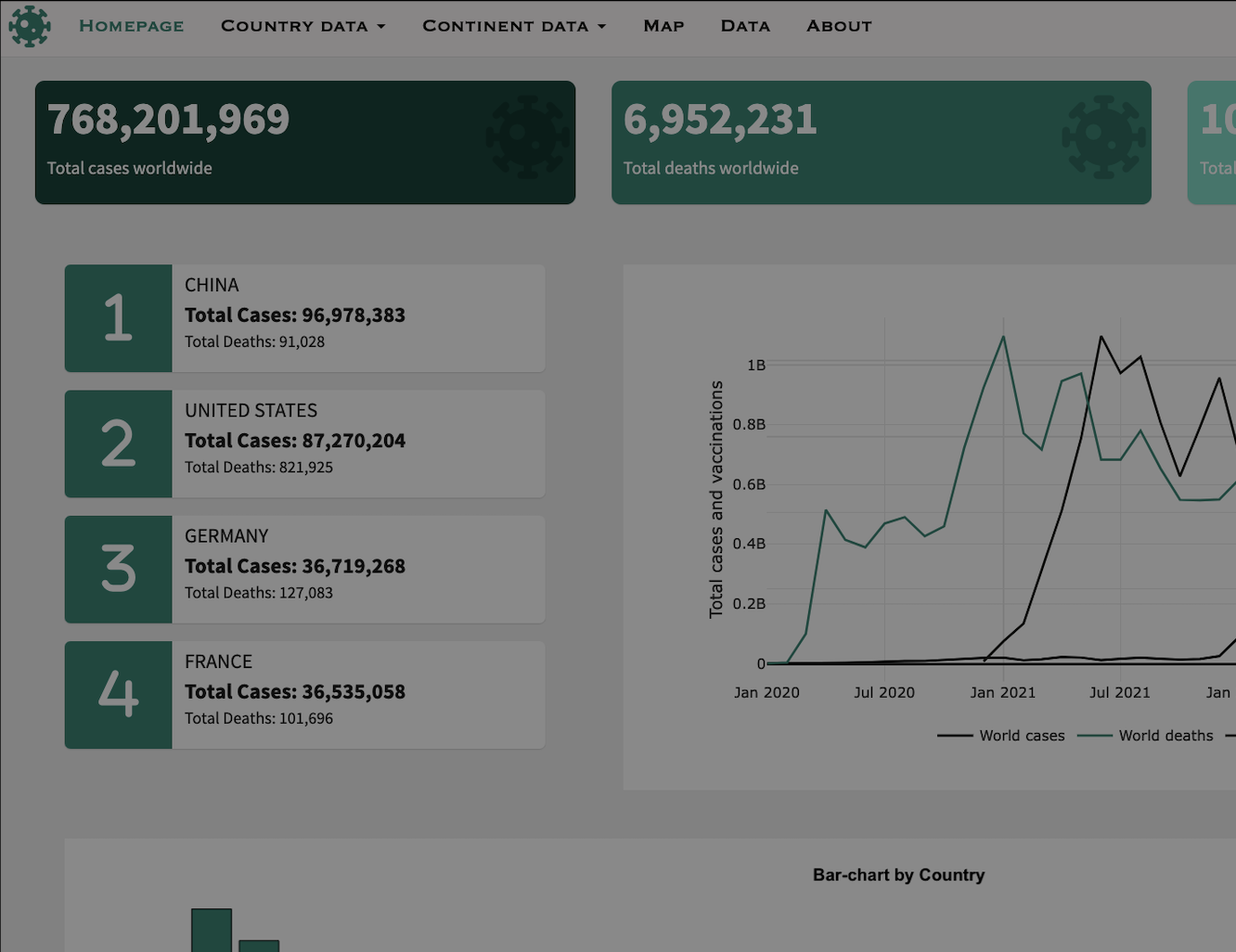Click the partially visible third stats card
Image resolution: width=1236 pixels, height=952 pixels.
point(1212,143)
